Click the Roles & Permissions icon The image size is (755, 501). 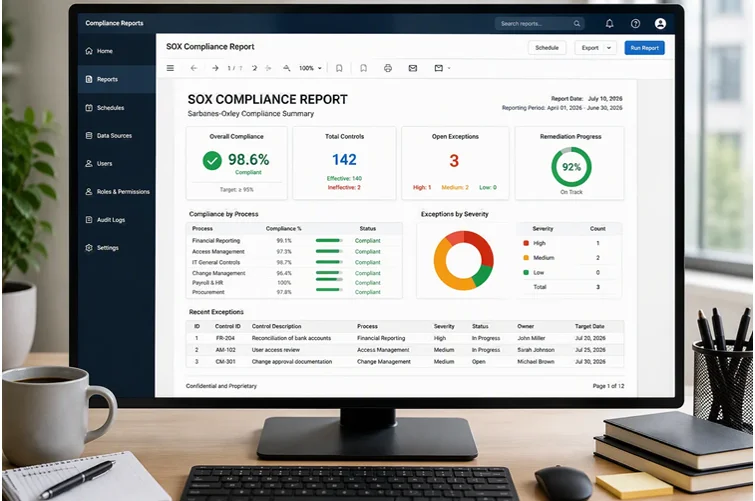pos(89,192)
